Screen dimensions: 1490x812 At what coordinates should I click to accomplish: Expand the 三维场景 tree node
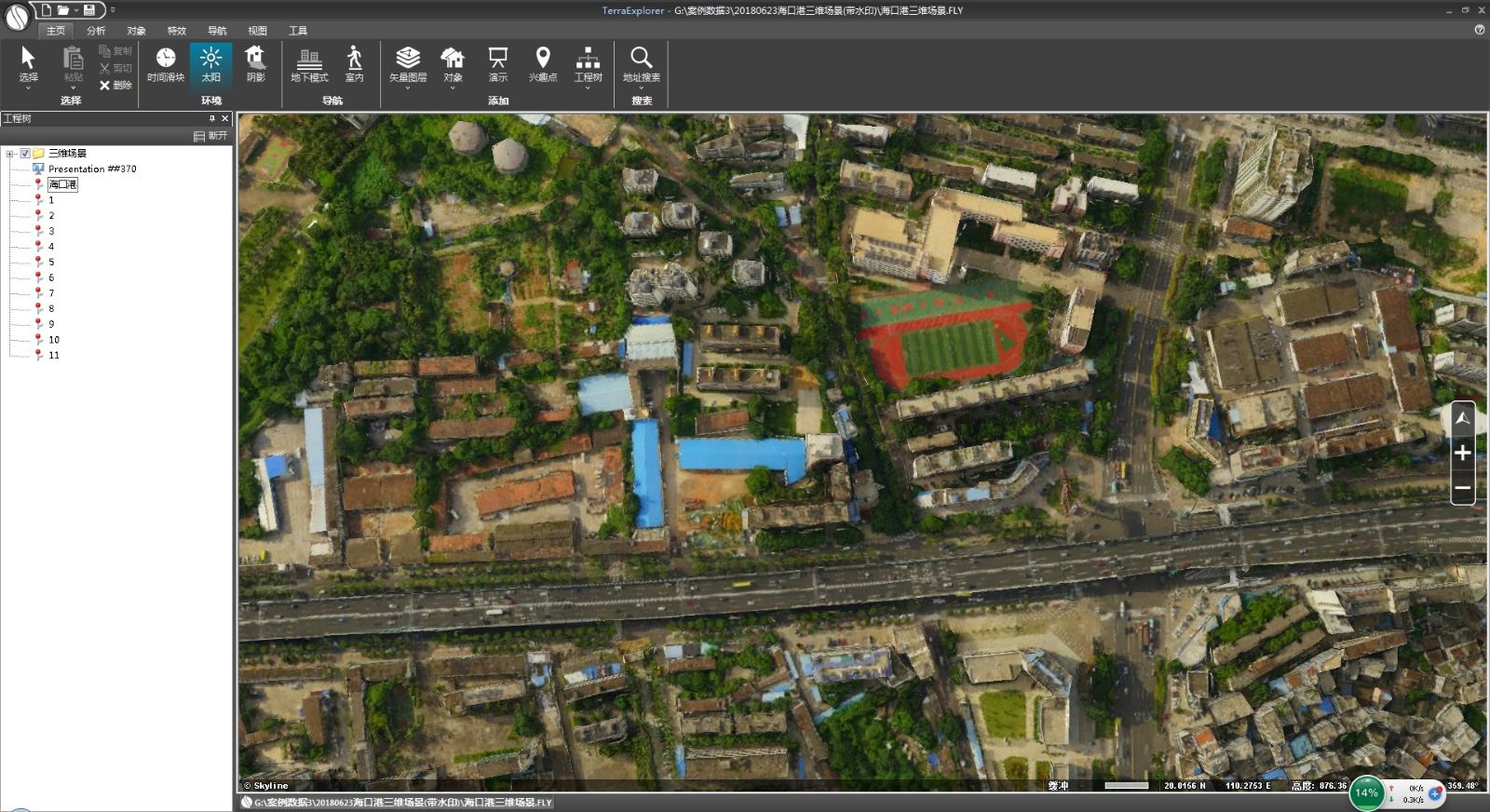tap(10, 154)
